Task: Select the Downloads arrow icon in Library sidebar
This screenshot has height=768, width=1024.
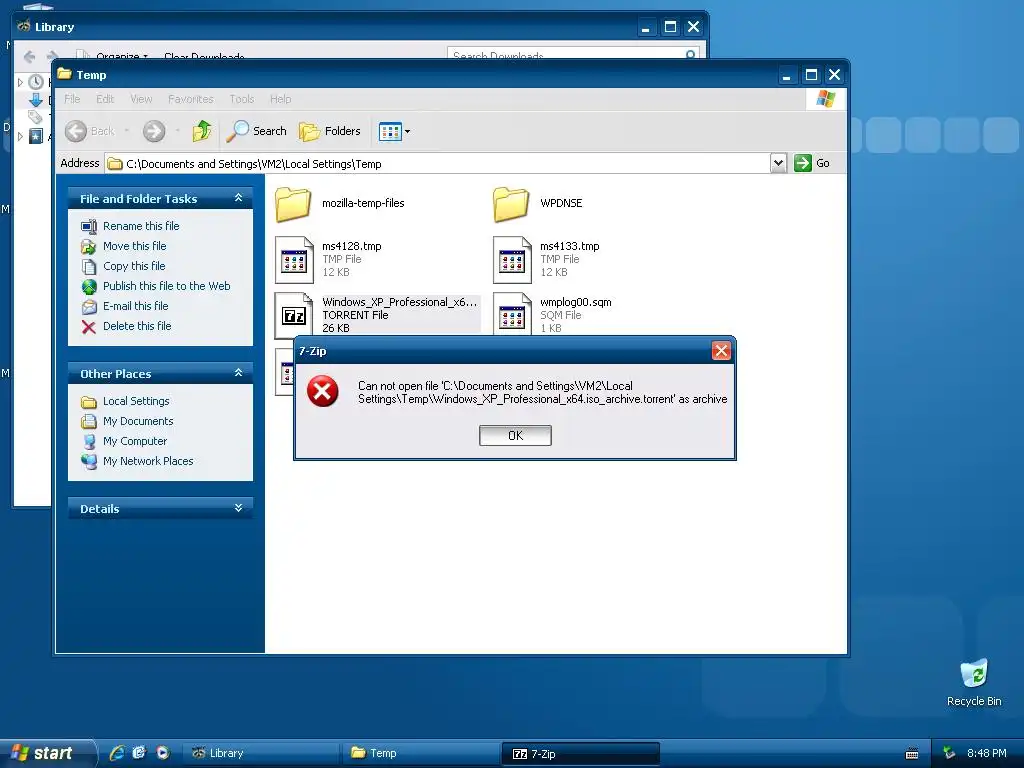Action: point(36,100)
